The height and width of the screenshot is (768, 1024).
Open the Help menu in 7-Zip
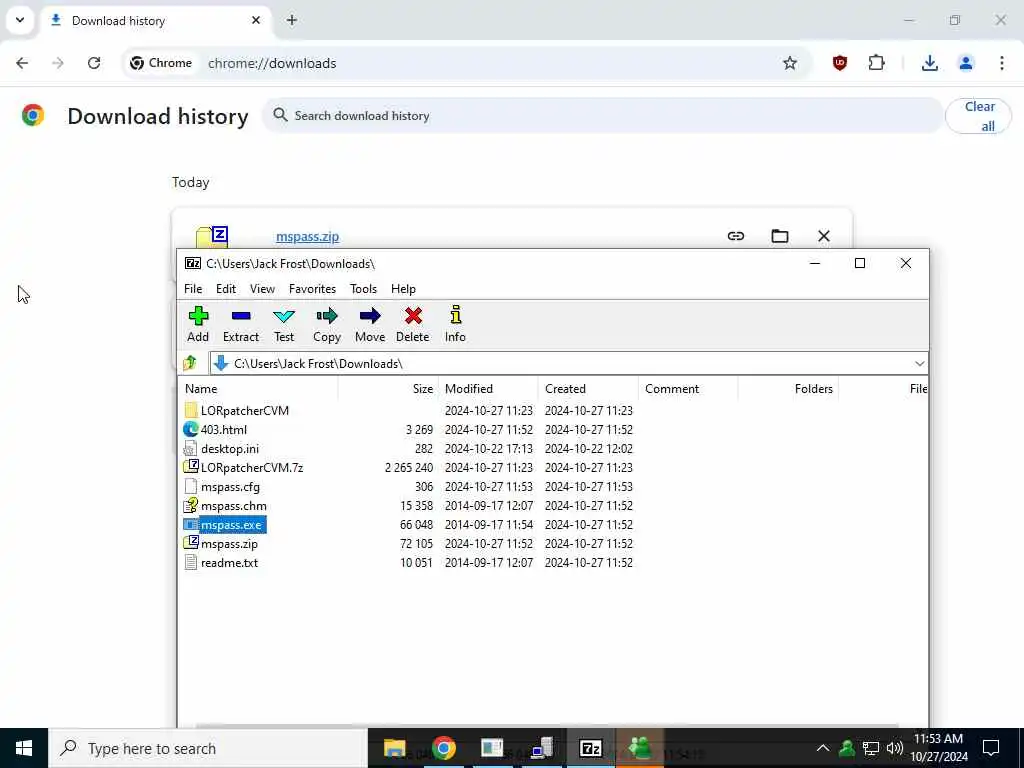pyautogui.click(x=403, y=289)
